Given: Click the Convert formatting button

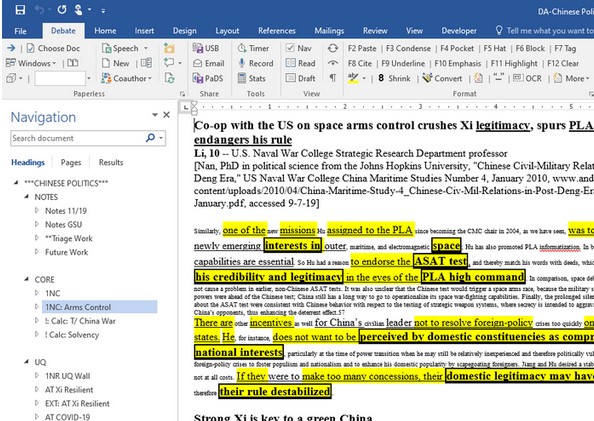Looking at the screenshot, I should pyautogui.click(x=442, y=78).
